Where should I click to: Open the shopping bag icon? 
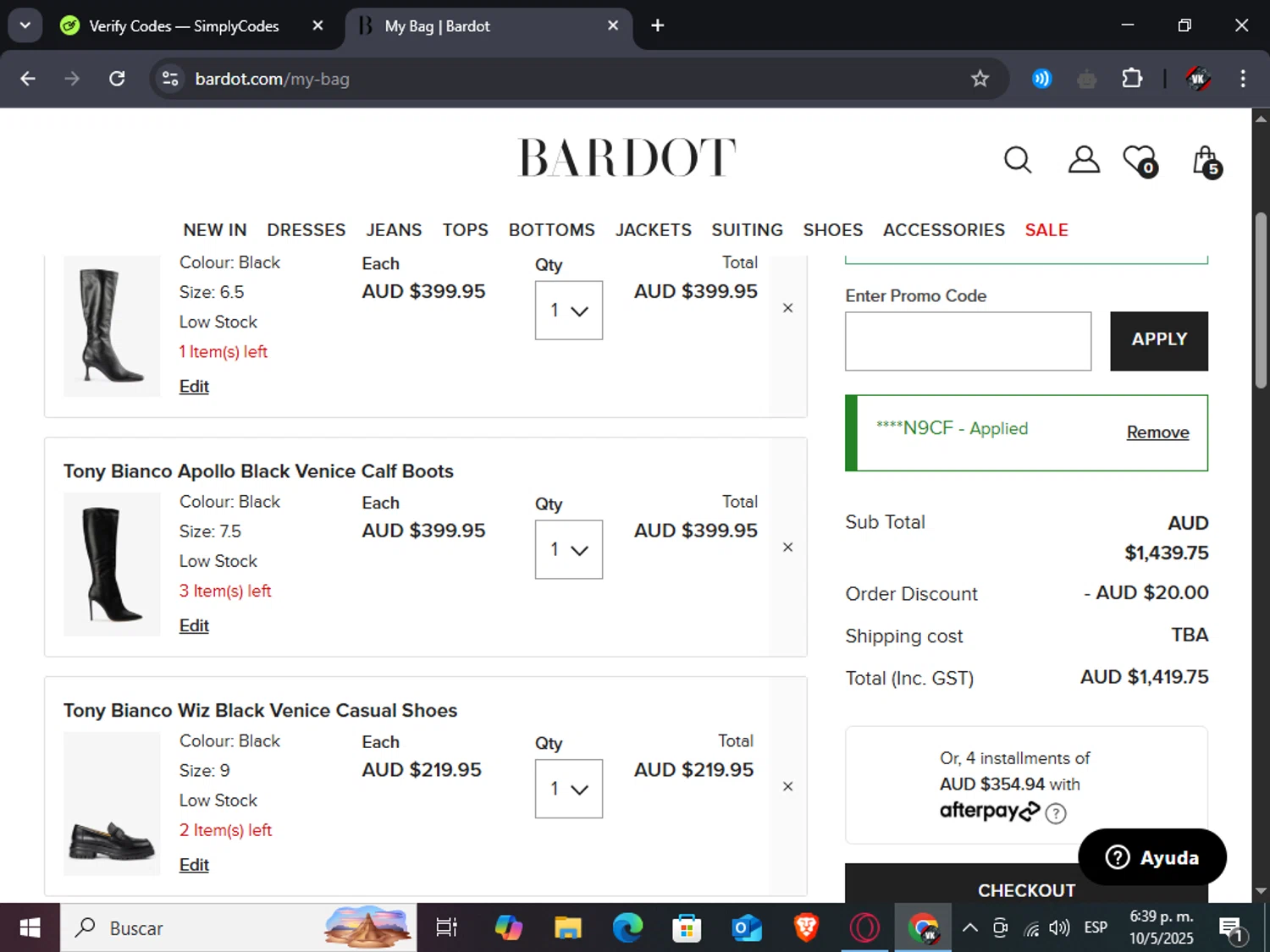click(x=1206, y=161)
